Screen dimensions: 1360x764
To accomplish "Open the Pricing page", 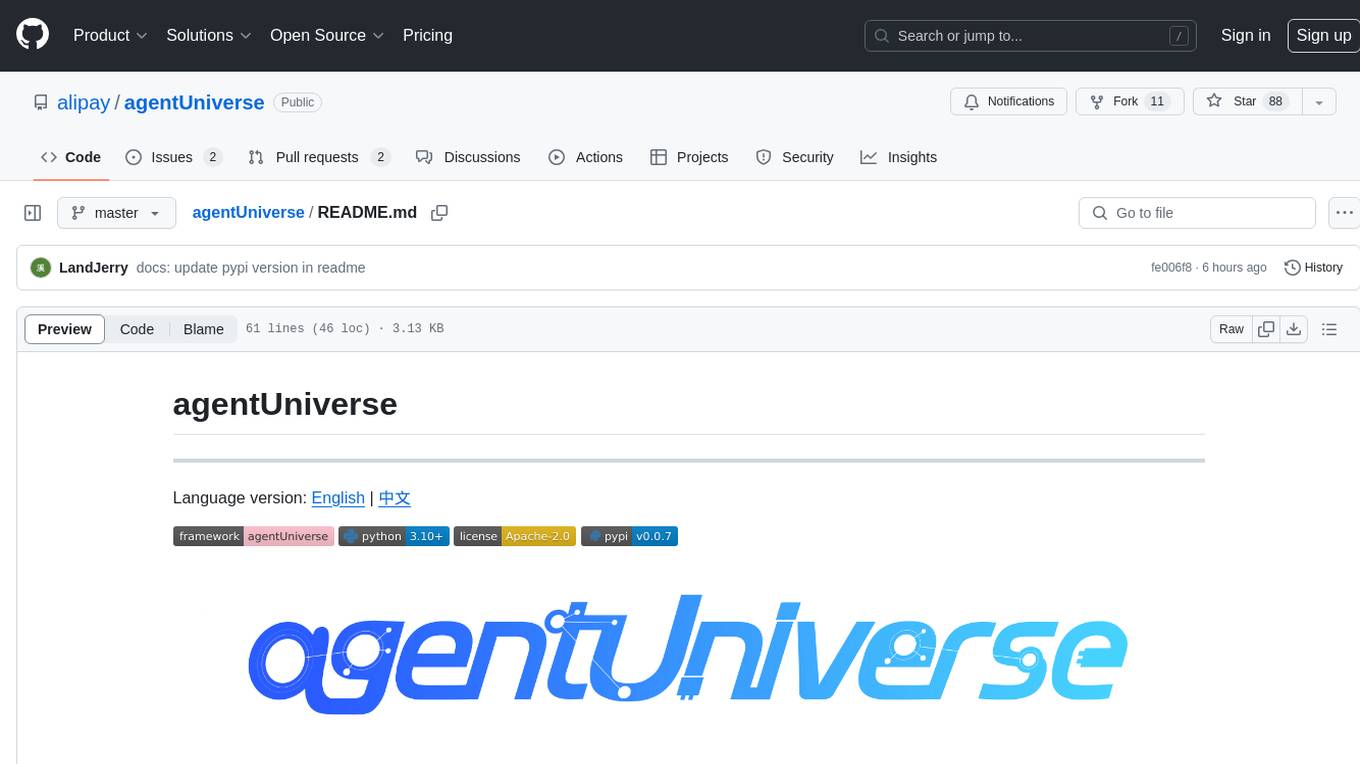I will tap(427, 35).
